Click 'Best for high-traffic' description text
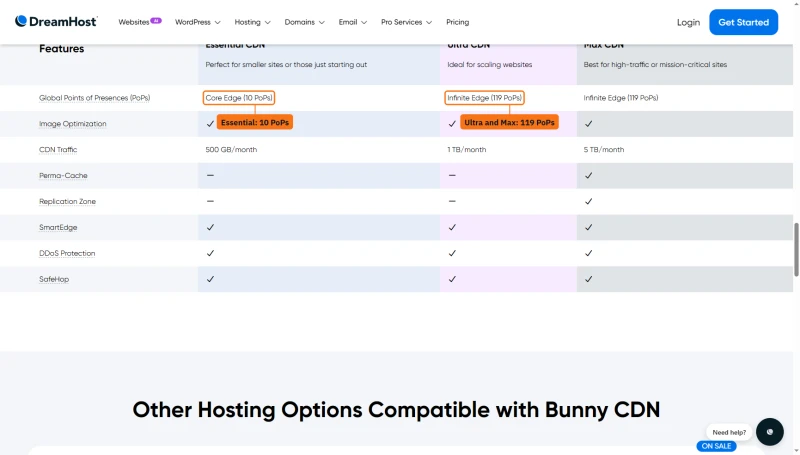The width and height of the screenshot is (800, 455). (655, 65)
